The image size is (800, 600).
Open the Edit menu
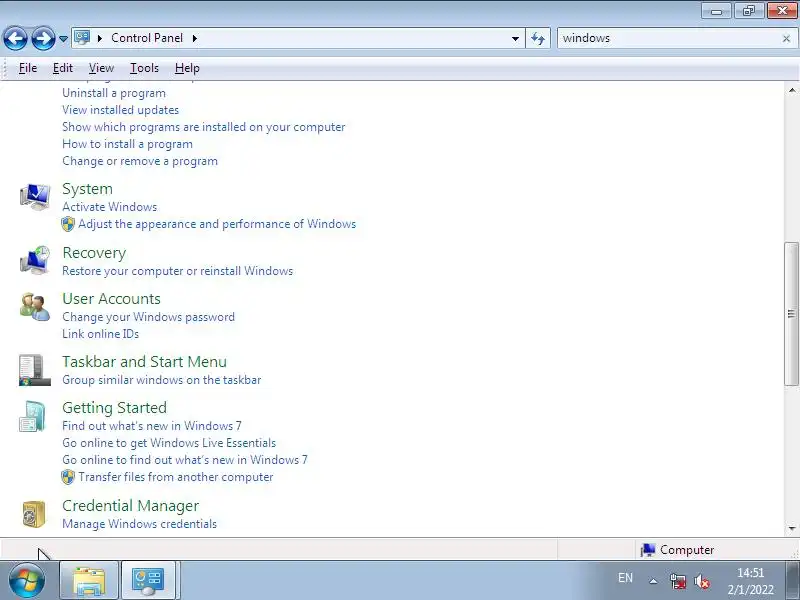[63, 68]
